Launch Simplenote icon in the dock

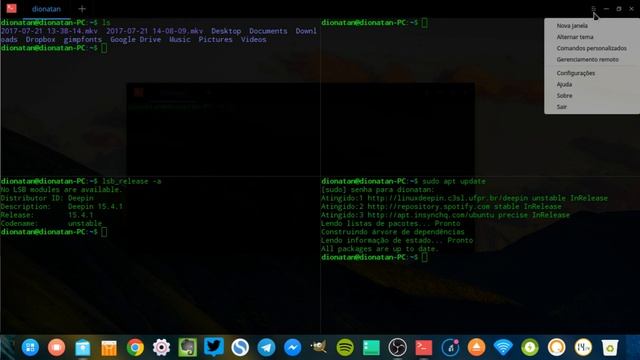point(240,348)
